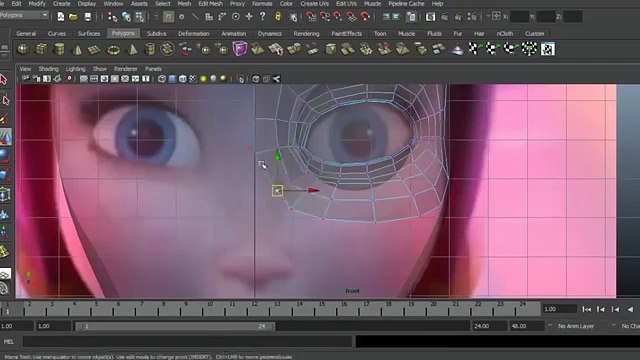Image resolution: width=640 pixels, height=360 pixels.
Task: Create a polygon cube from the shelf
Action: coord(41,49)
